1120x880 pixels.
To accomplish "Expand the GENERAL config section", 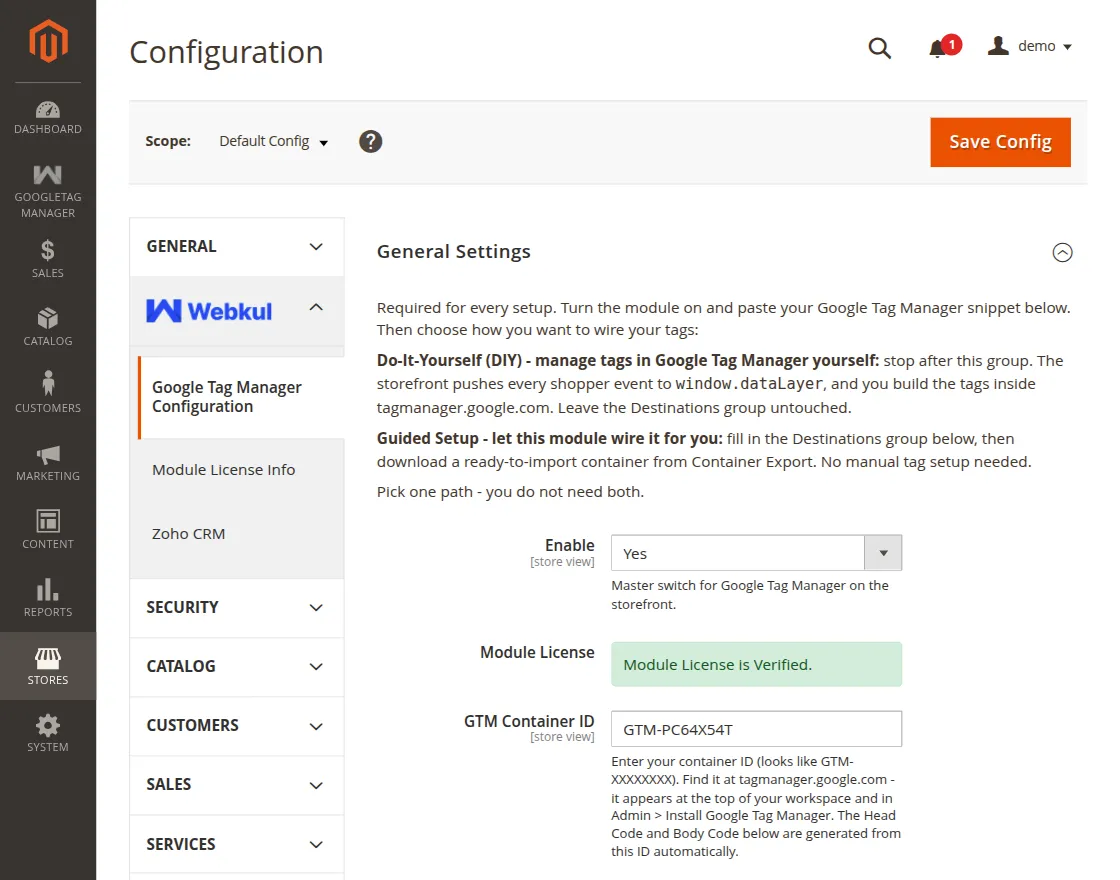I will [x=236, y=246].
